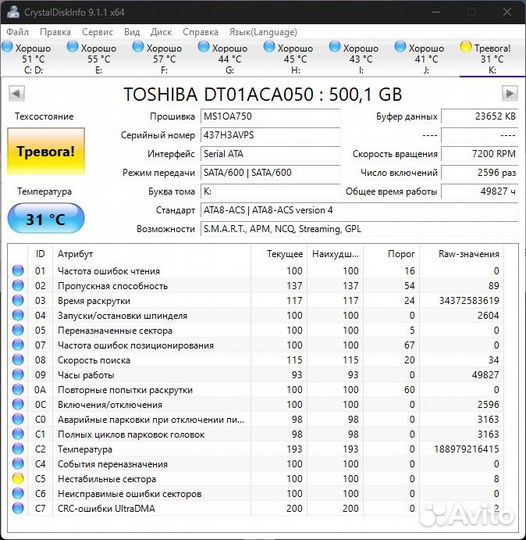Click status icon of Включения/отключения row
The image size is (526, 540).
pos(18,404)
